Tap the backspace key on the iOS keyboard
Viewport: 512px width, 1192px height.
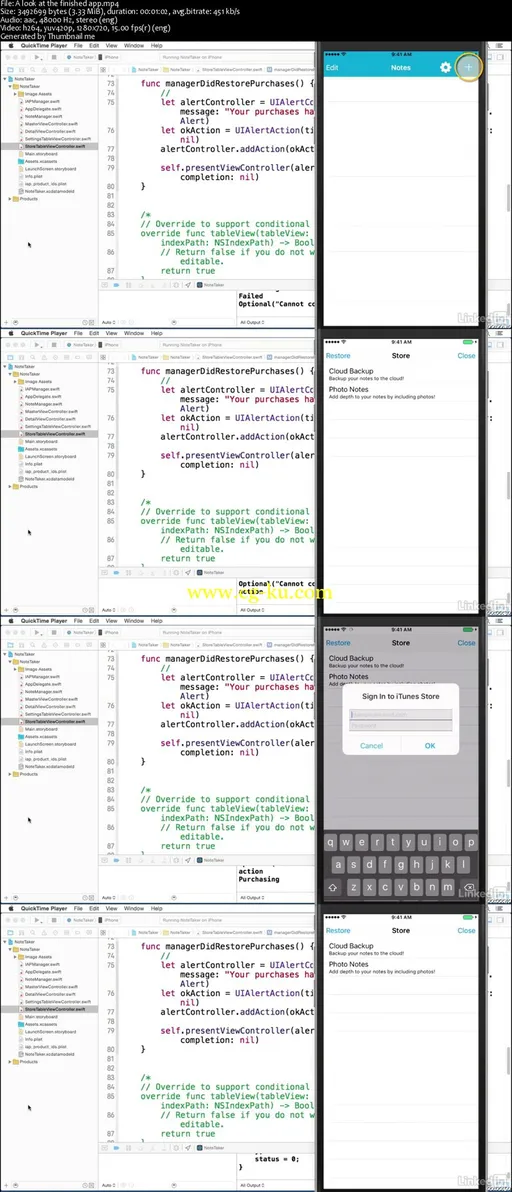click(x=469, y=887)
